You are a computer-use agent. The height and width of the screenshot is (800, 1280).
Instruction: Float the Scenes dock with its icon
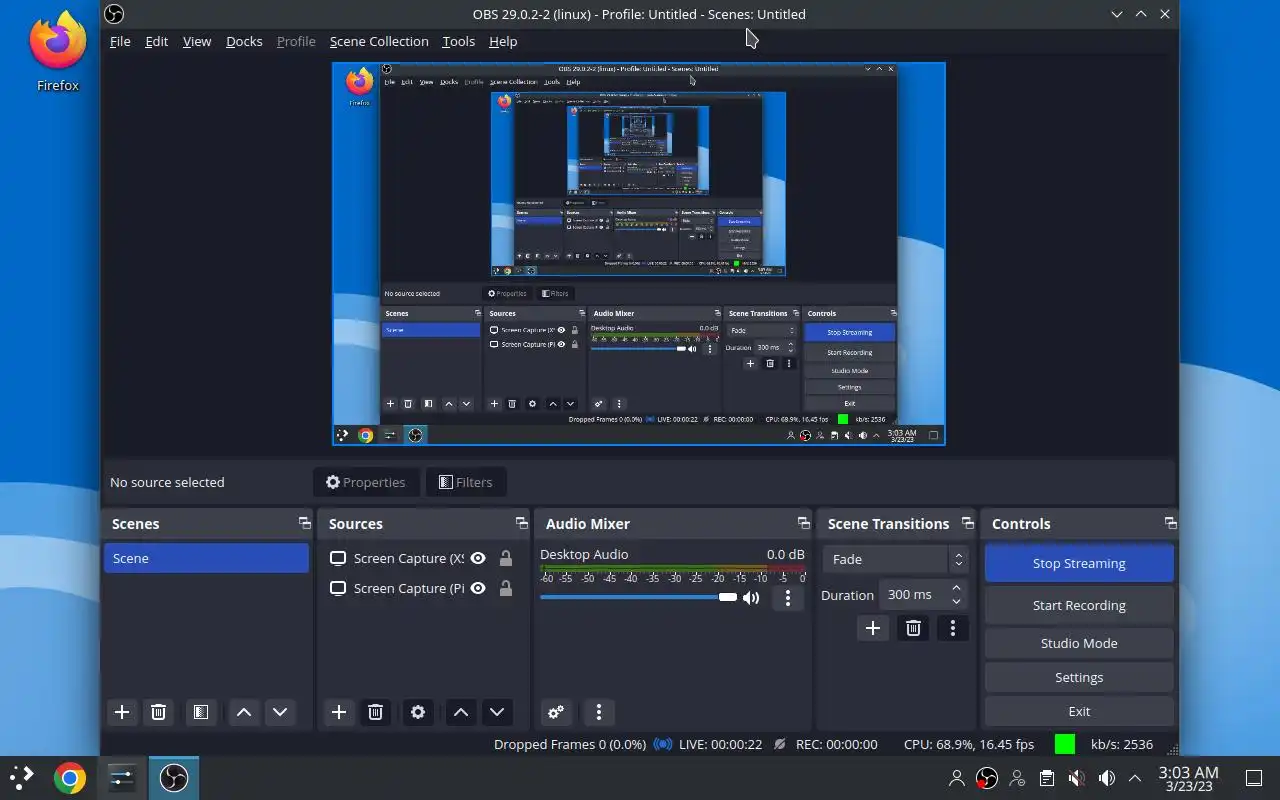(304, 523)
